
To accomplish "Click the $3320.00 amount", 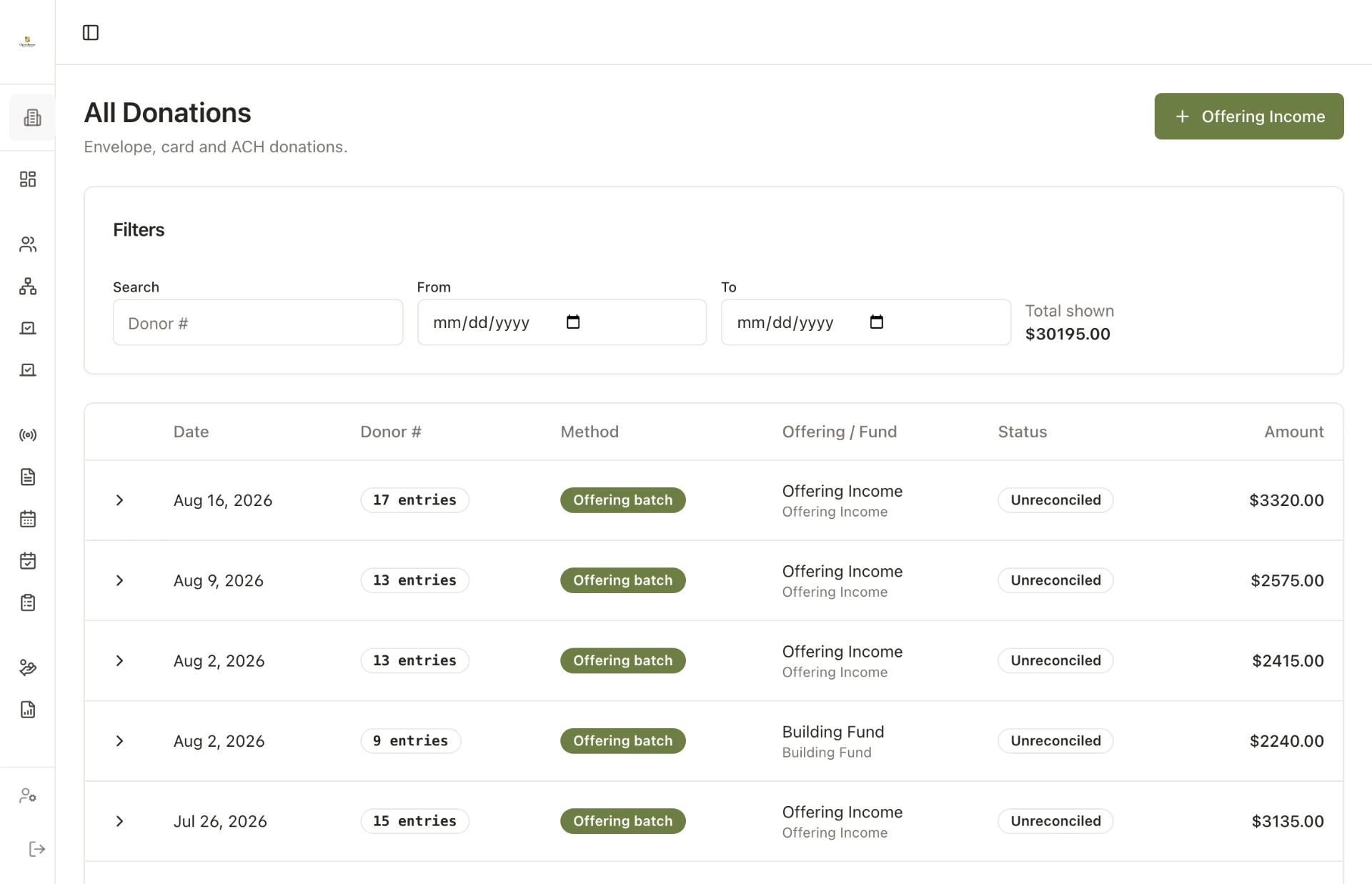I will pos(1286,500).
